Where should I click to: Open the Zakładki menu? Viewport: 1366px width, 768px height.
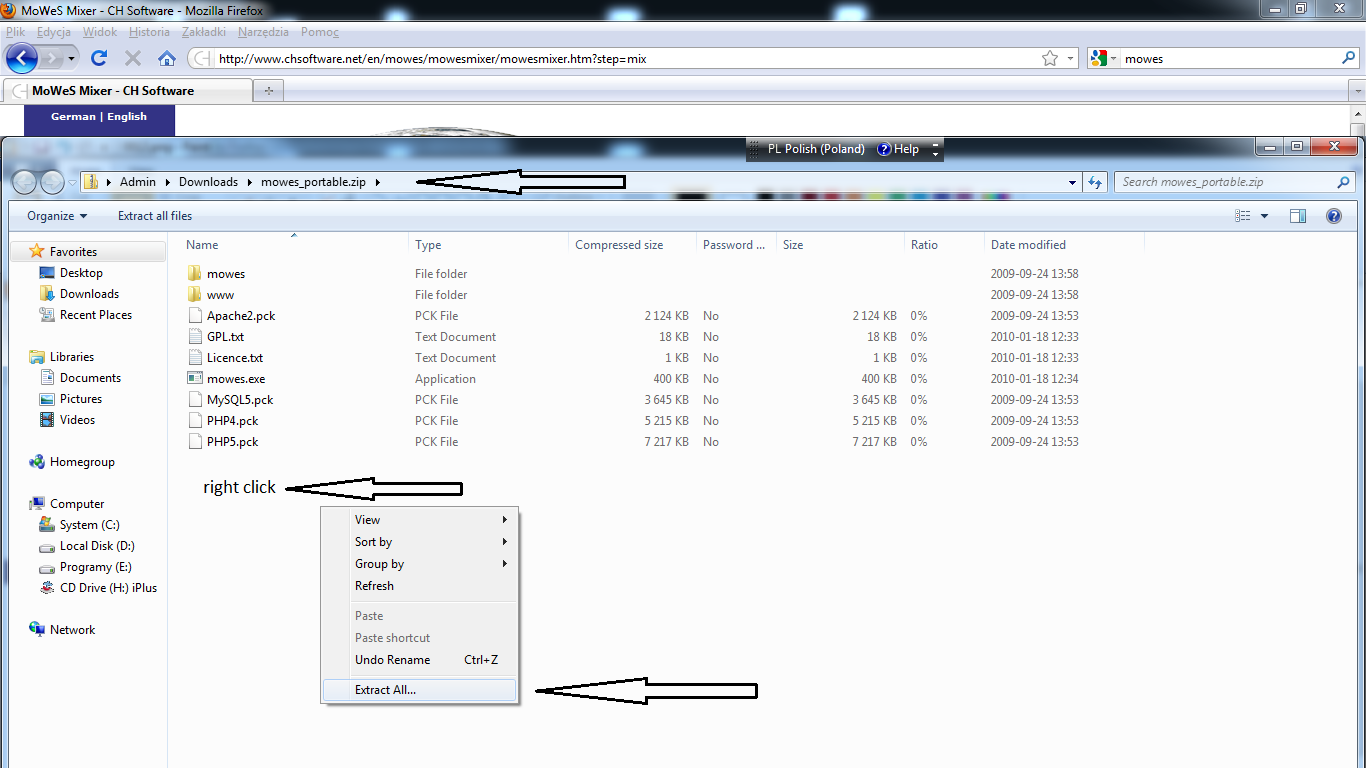[x=204, y=32]
